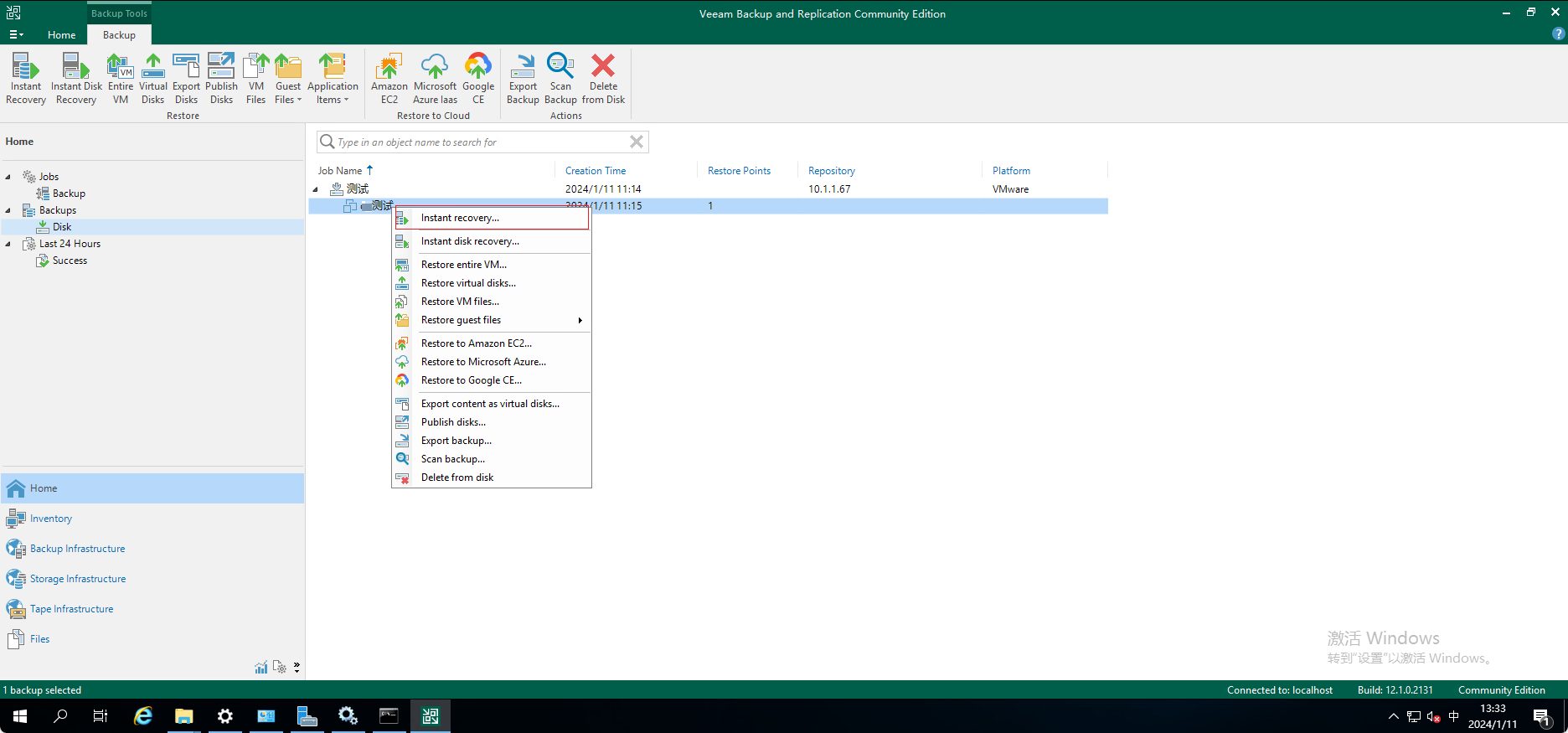Select the Backup ribbon tab

click(119, 35)
